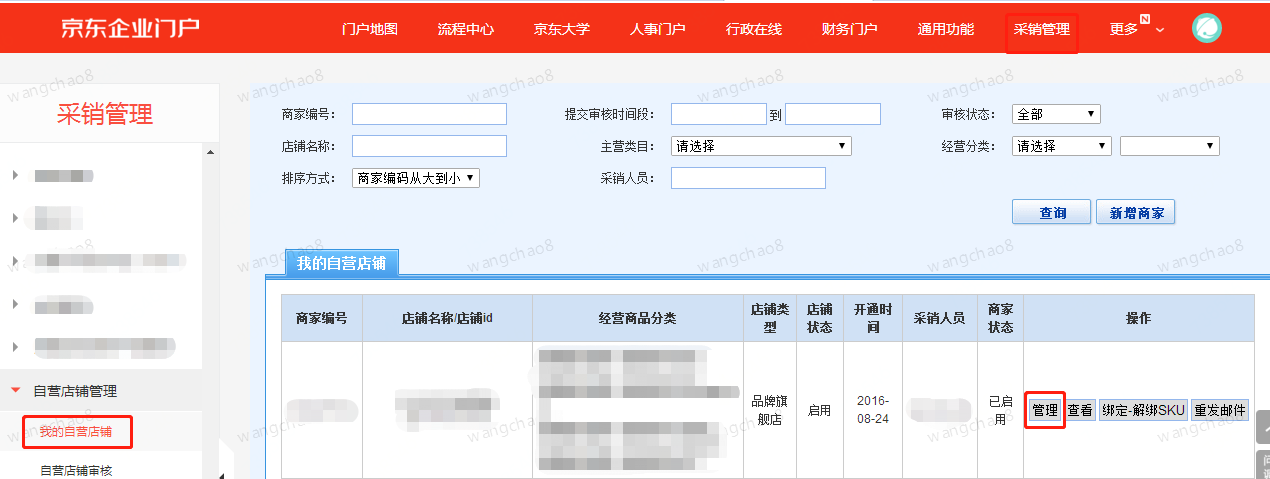Open 我的自营店铺 in the sidebar
Image resolution: width=1270 pixels, height=479 pixels.
tap(76, 432)
